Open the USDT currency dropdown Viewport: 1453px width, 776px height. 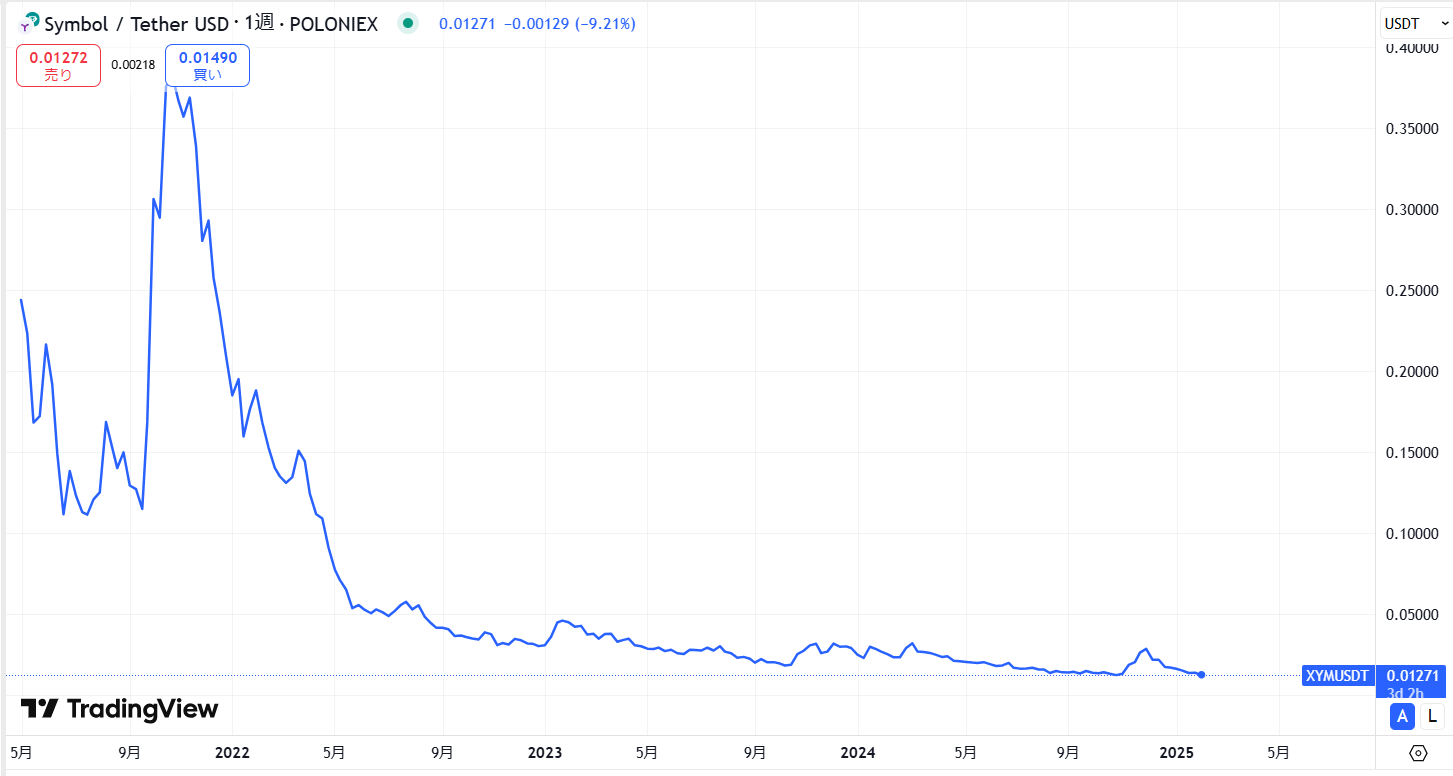(x=1415, y=23)
